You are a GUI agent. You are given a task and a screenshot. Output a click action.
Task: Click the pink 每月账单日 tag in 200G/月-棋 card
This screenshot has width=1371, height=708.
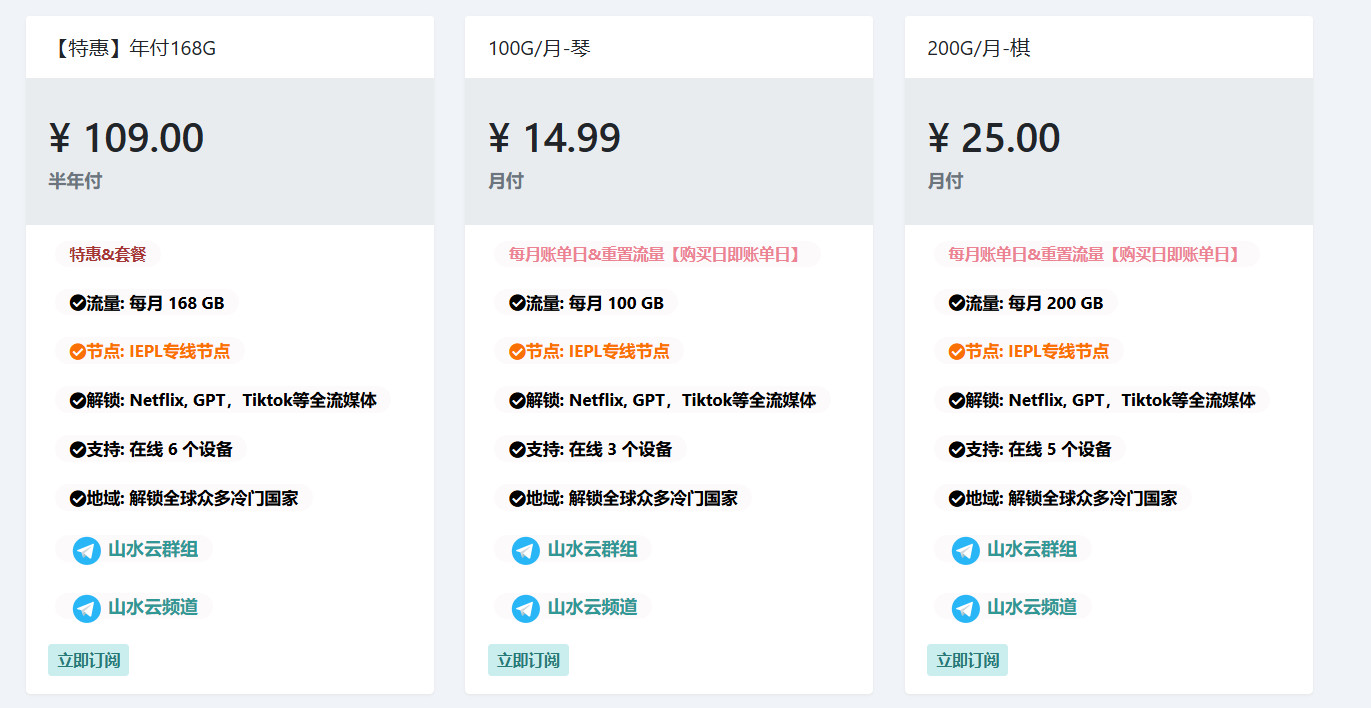(1095, 255)
